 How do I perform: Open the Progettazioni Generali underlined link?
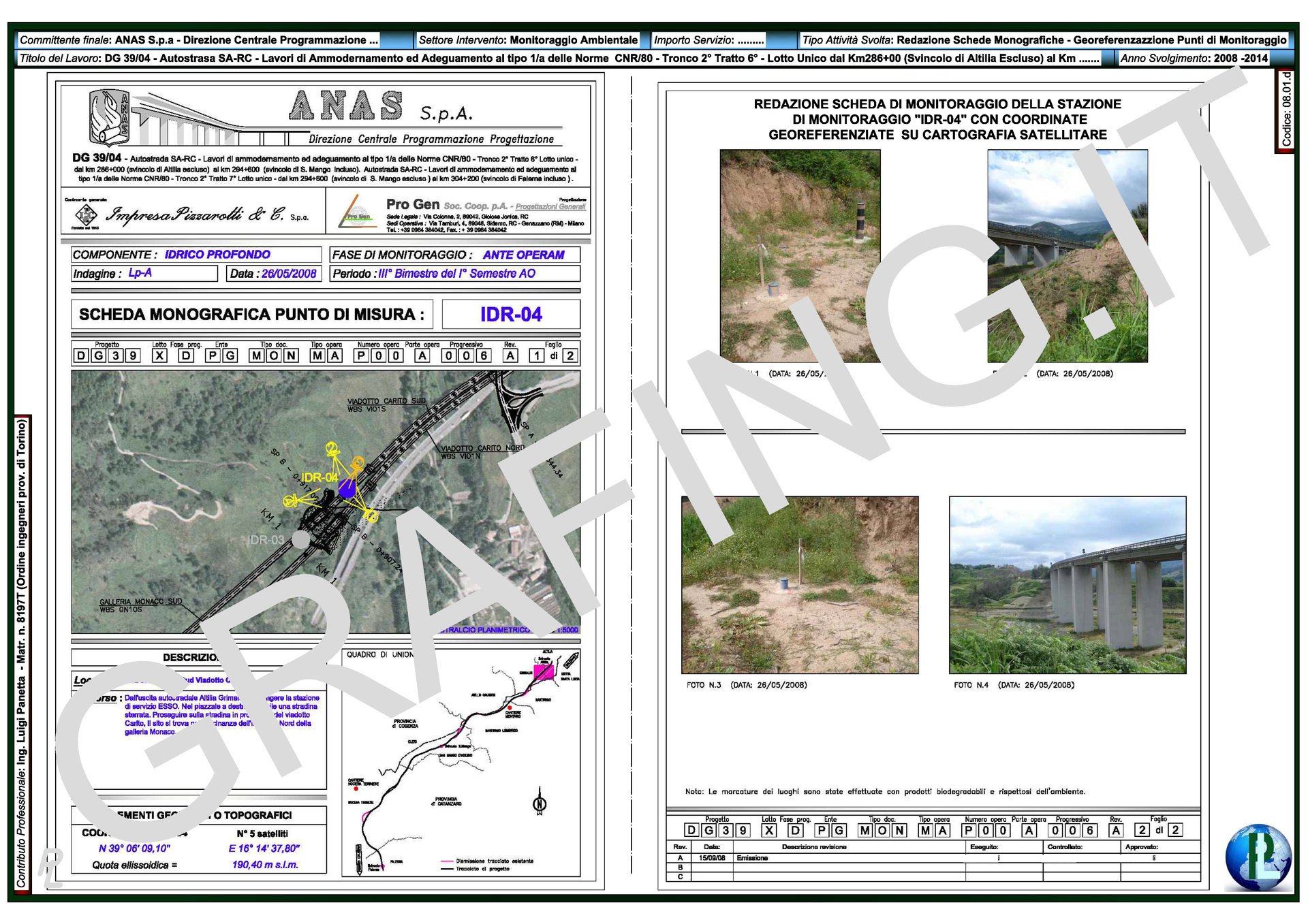click(550, 206)
